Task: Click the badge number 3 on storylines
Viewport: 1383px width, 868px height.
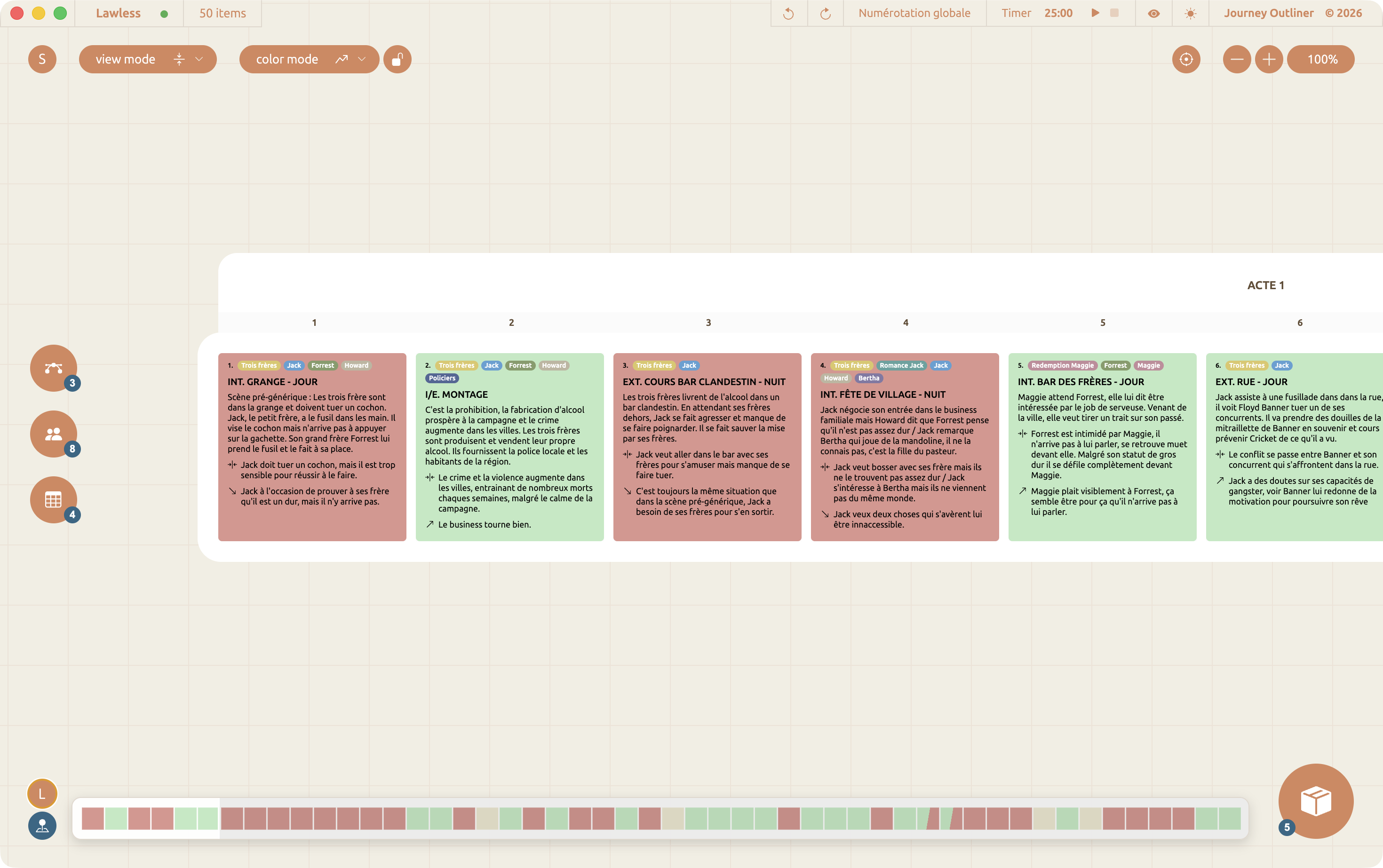Action: [72, 383]
